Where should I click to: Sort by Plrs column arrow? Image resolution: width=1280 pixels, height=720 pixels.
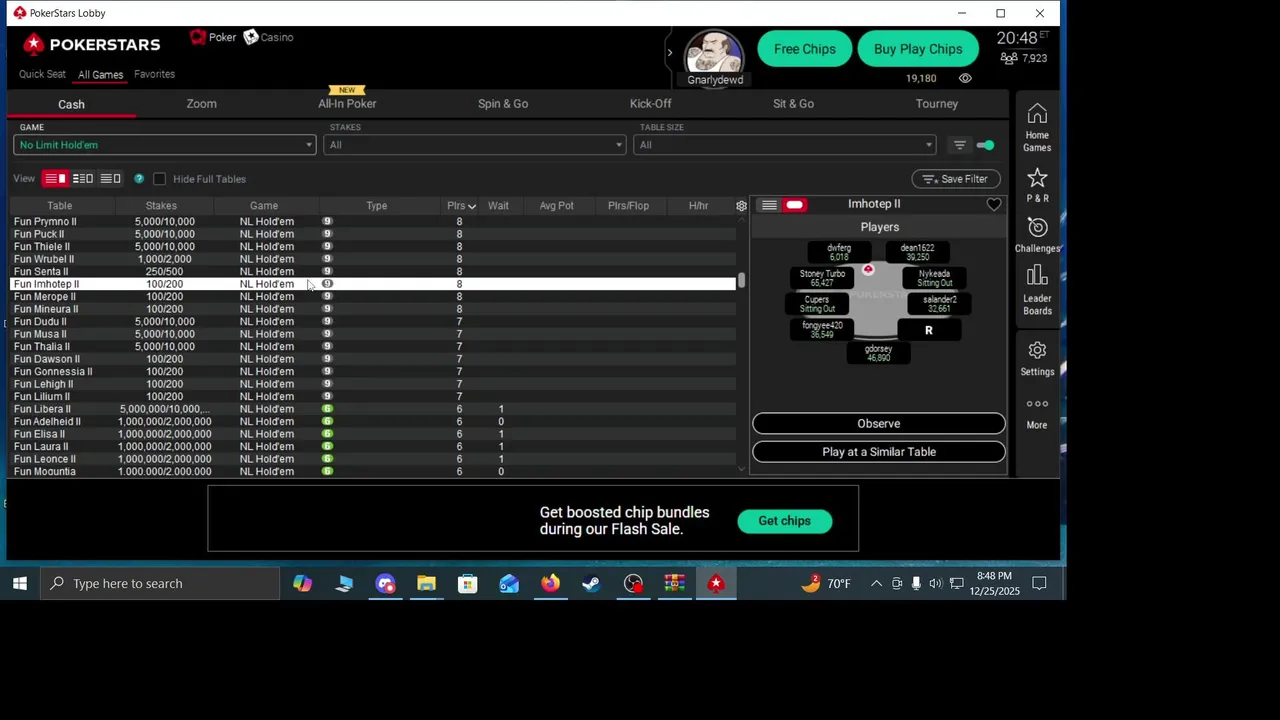[x=472, y=207]
